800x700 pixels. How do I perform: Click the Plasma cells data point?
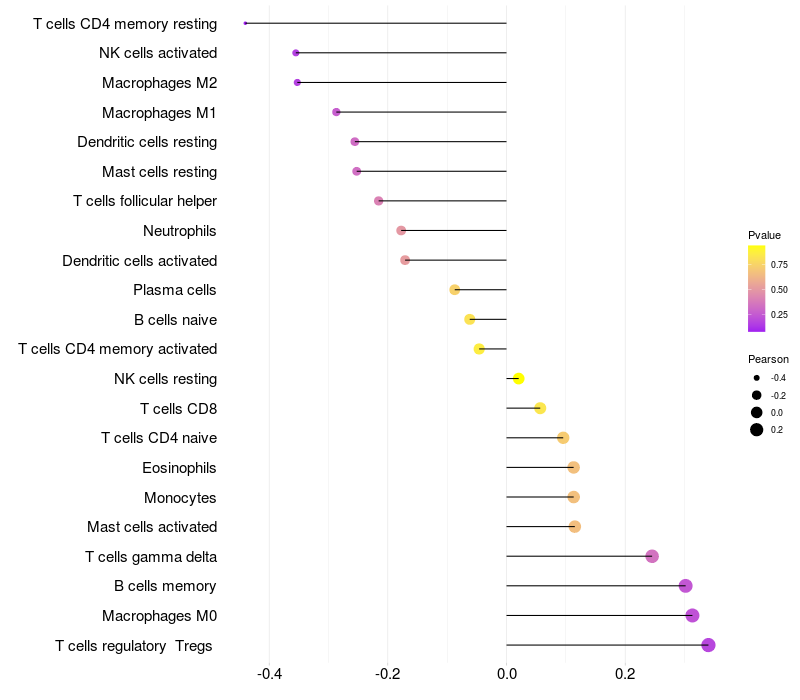[455, 290]
